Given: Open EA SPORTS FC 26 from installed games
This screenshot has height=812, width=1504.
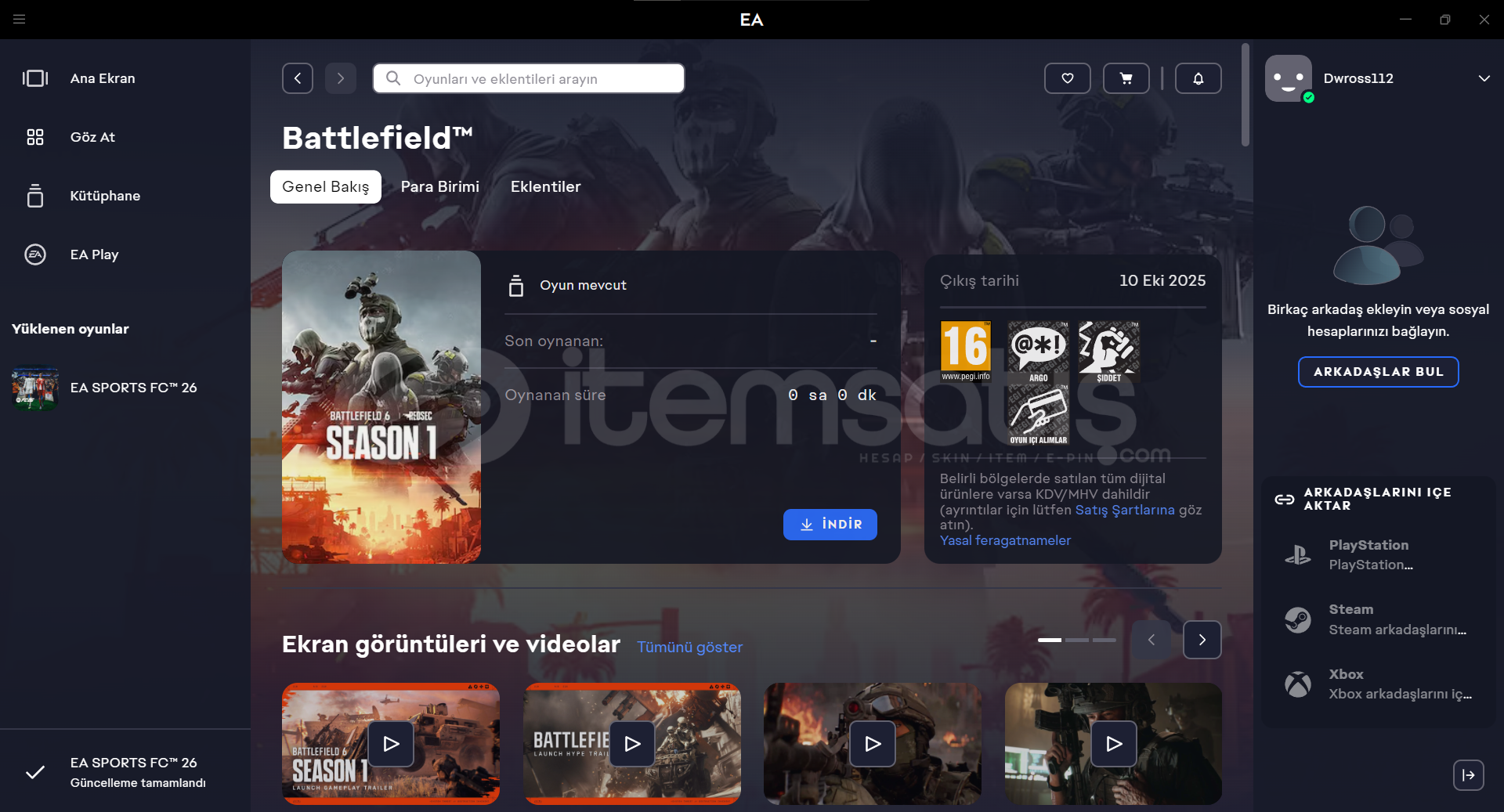Looking at the screenshot, I should [125, 388].
